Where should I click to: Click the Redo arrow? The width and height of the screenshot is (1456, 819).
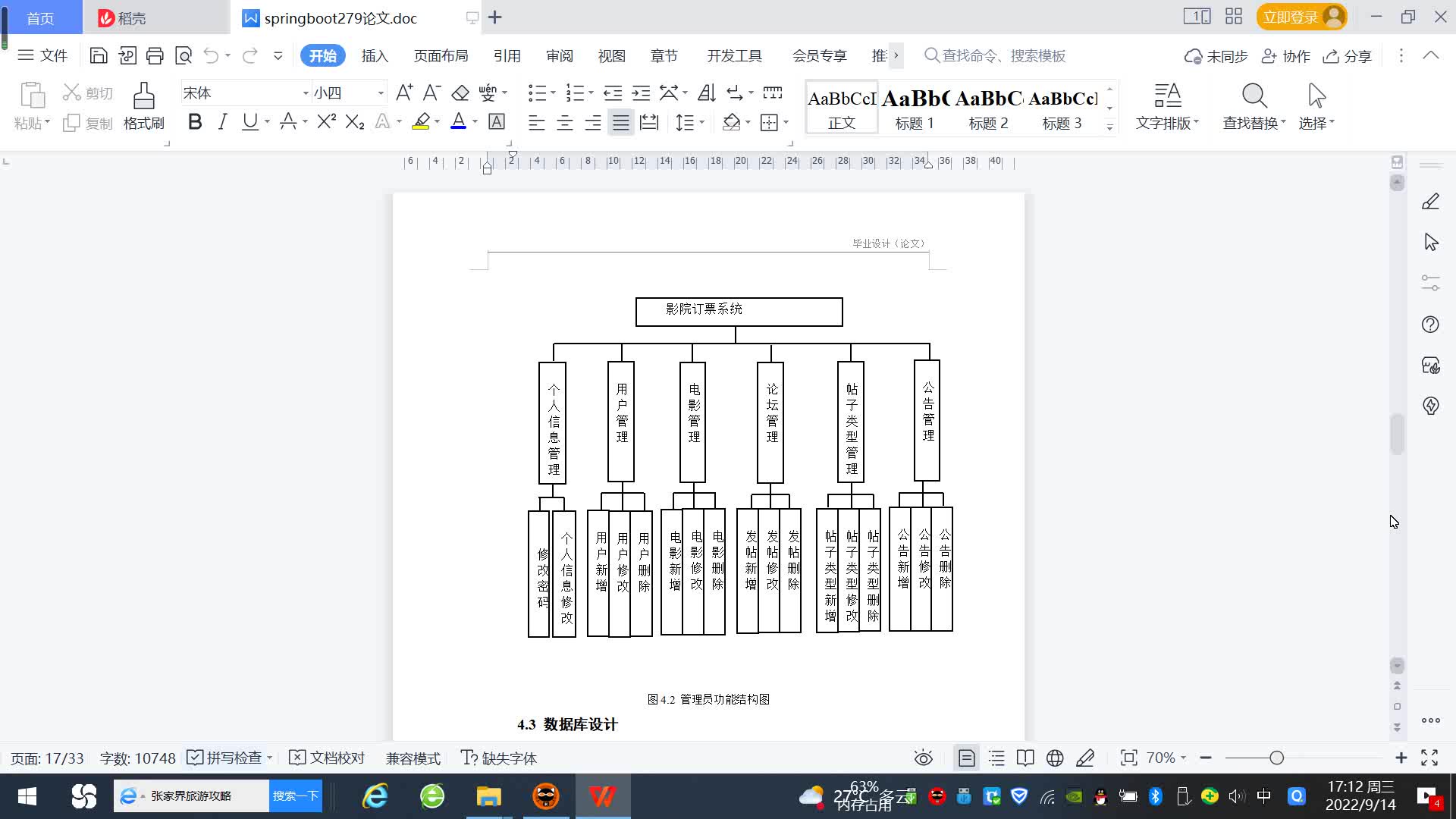249,55
